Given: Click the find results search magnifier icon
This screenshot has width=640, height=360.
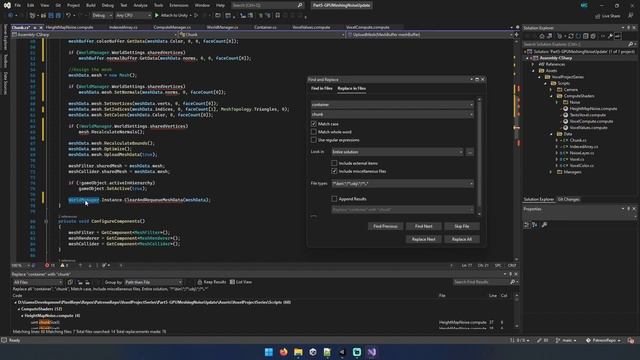Looking at the screenshot, I should 513,282.
